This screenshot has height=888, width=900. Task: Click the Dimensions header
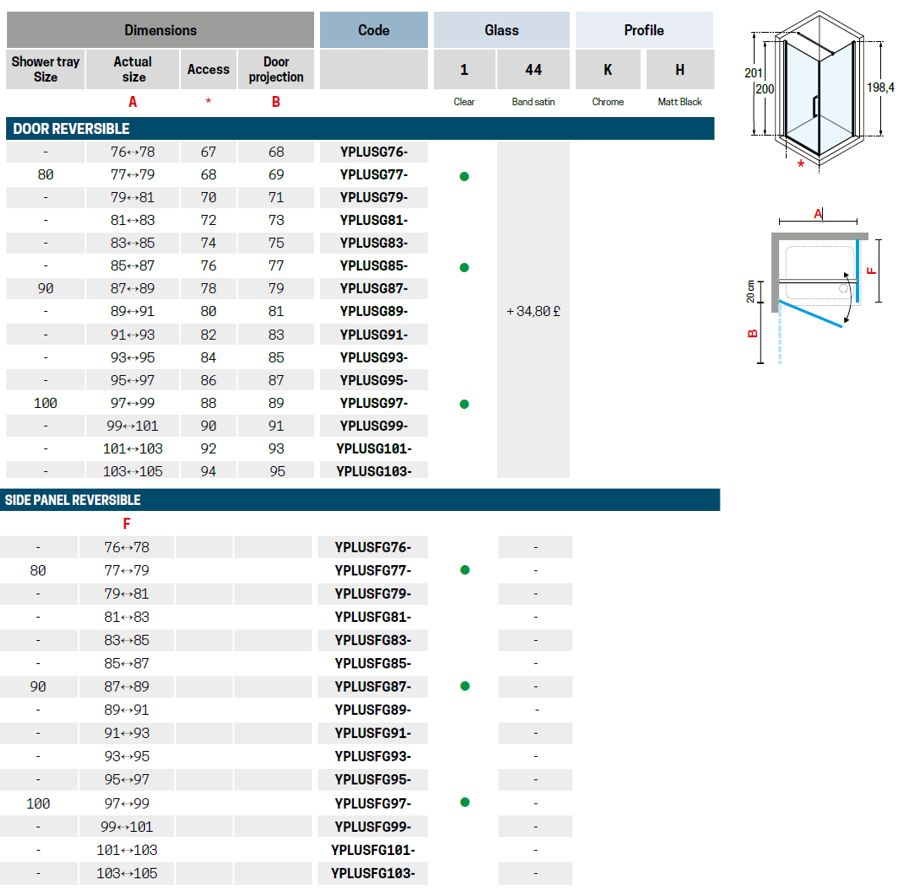(160, 30)
